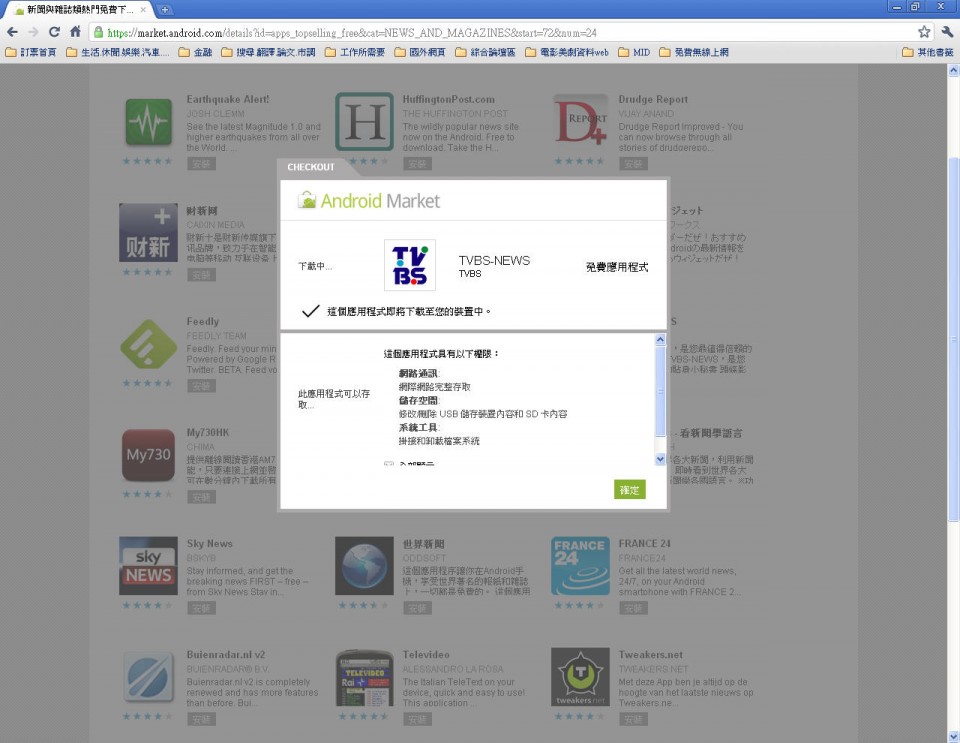Open the 電影美劇資料web bookmark folder
Screen dimensions: 960x743
[567, 52]
